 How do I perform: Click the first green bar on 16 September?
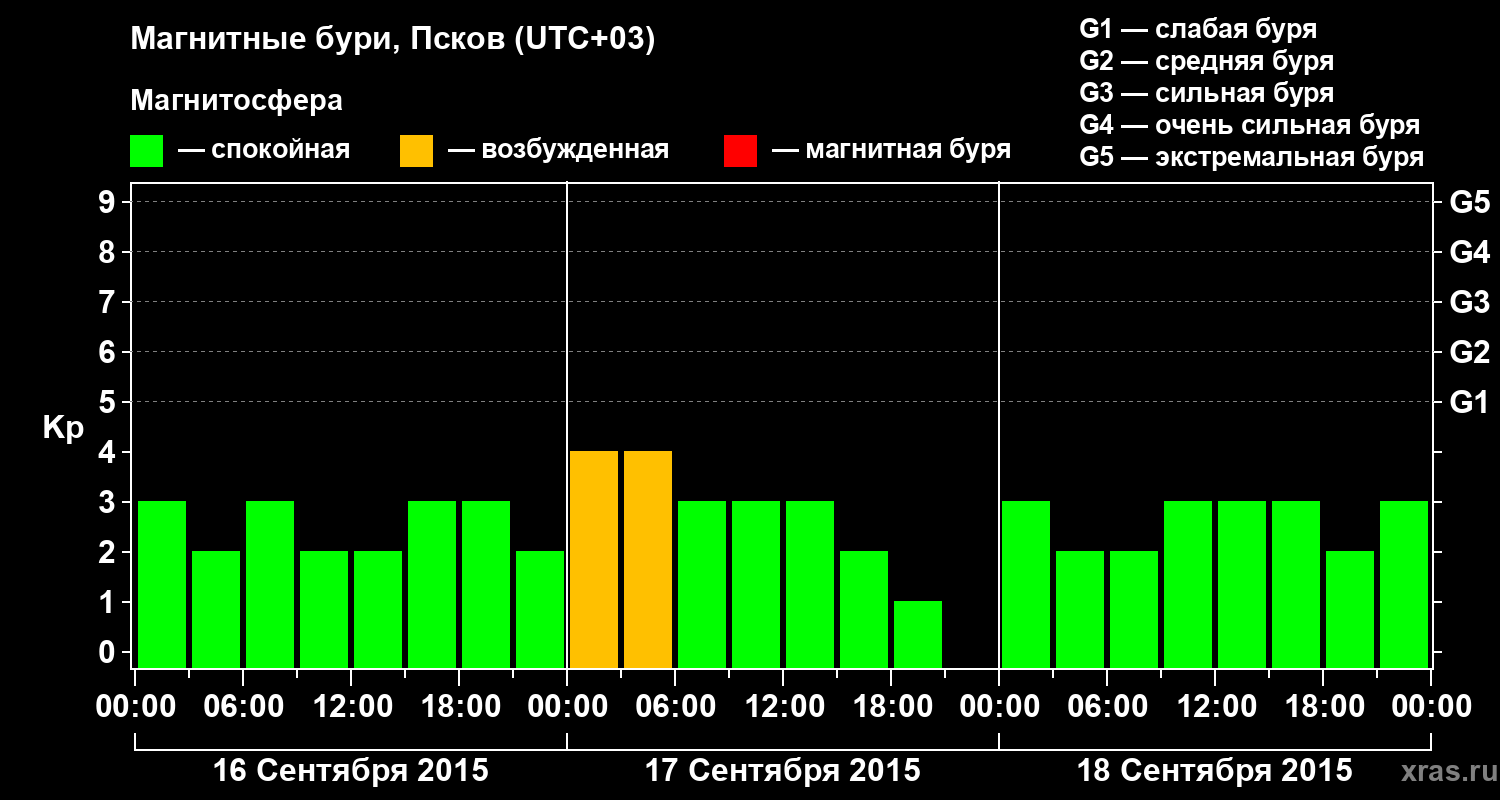162,584
